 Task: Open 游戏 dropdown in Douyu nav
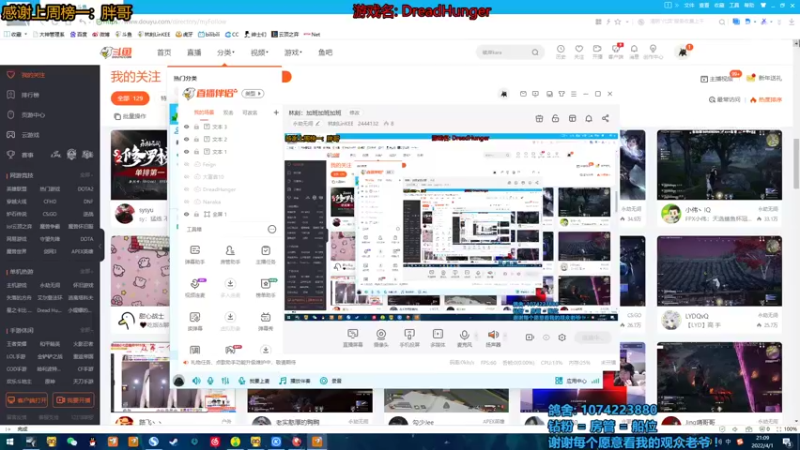coord(293,53)
